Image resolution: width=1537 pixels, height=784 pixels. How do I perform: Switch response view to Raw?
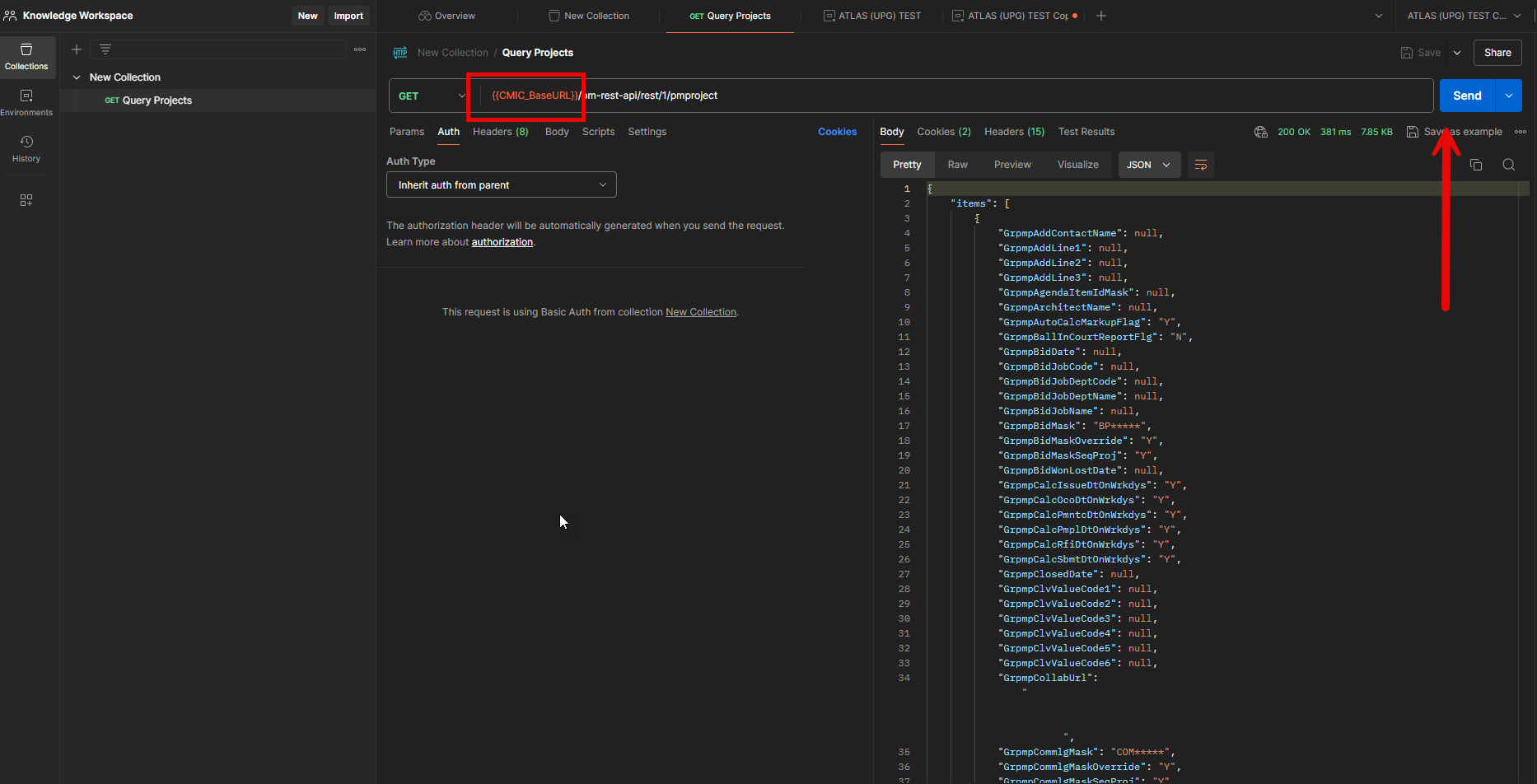click(958, 165)
